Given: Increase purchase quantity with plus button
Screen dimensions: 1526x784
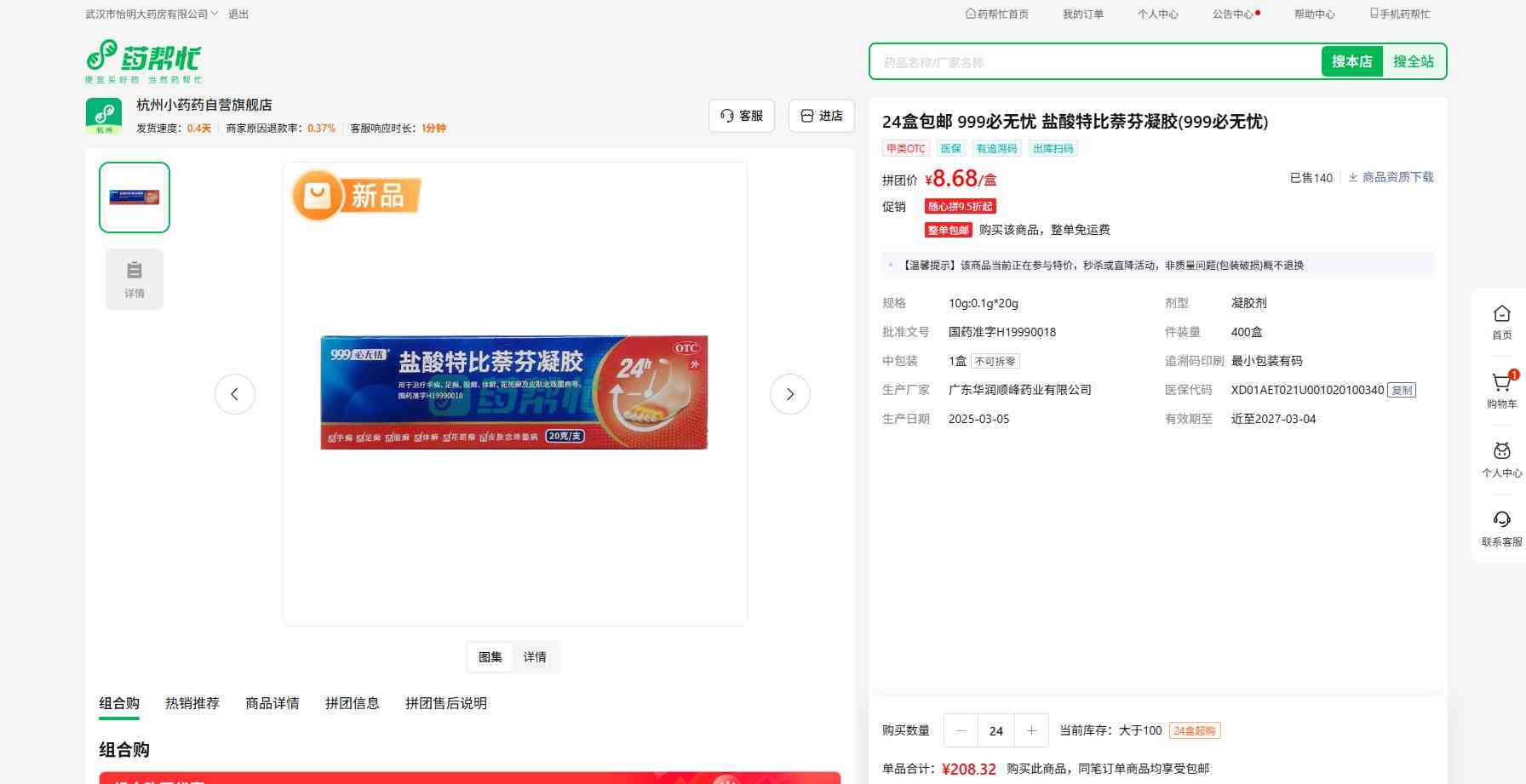Looking at the screenshot, I should click(1031, 730).
